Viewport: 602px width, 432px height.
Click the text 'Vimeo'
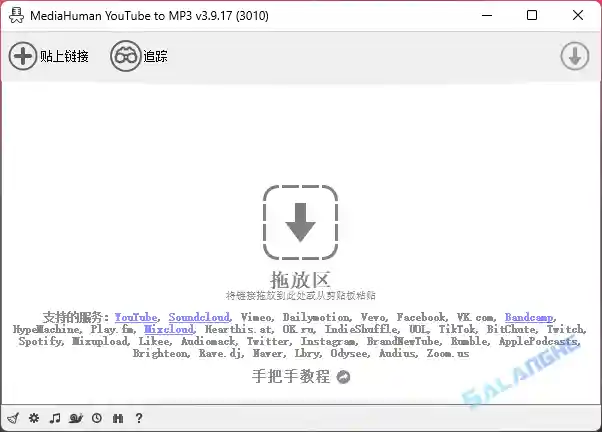(x=256, y=317)
